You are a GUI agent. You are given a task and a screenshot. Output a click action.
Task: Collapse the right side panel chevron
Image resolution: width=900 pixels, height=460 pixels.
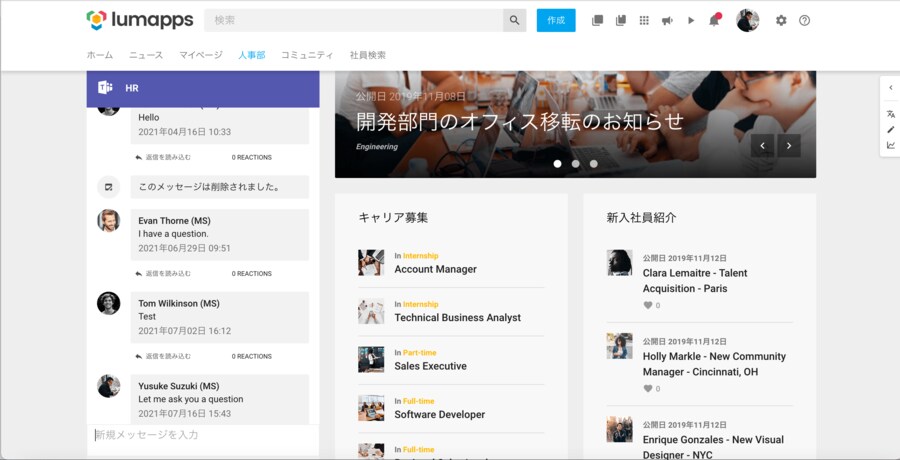(x=890, y=88)
